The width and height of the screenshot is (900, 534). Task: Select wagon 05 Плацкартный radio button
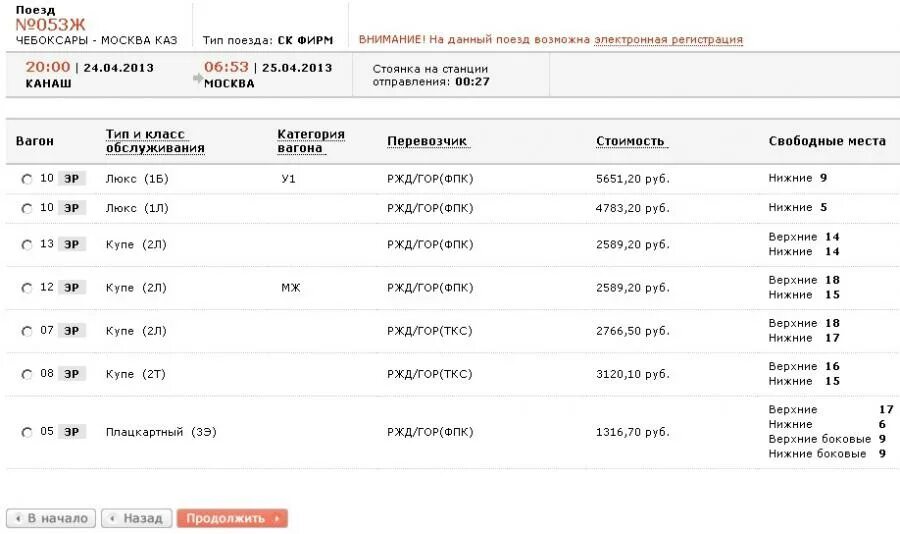(26, 433)
